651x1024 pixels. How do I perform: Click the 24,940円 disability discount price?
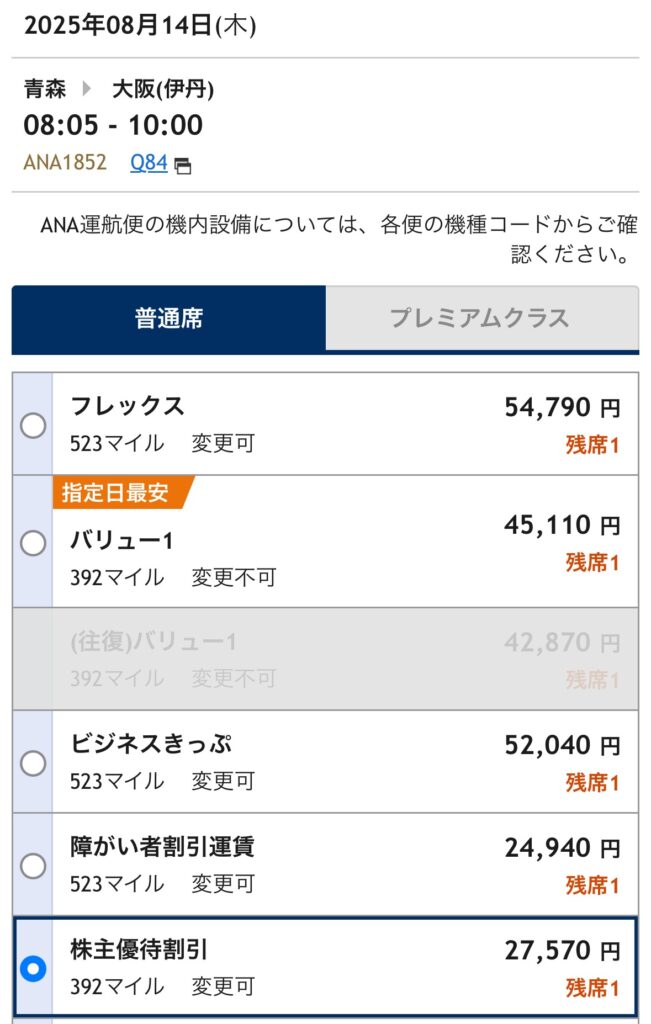(562, 848)
